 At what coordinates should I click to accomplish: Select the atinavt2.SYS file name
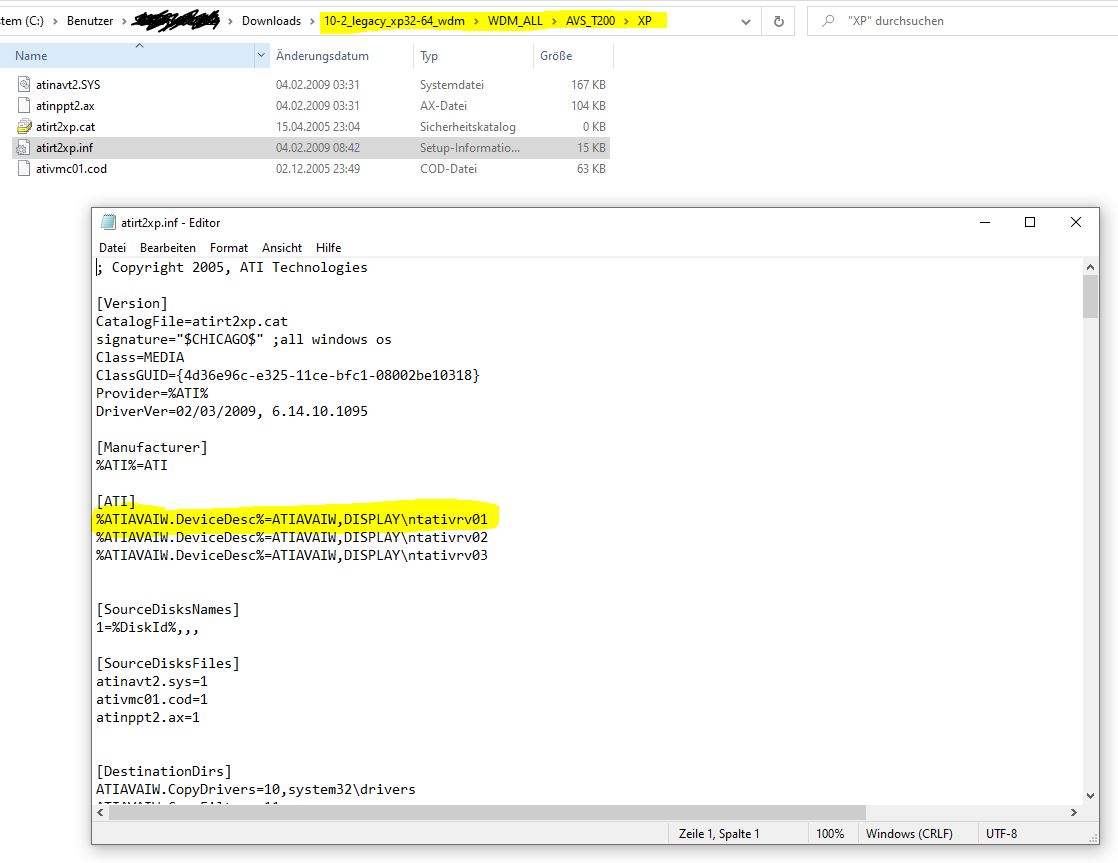tap(68, 85)
